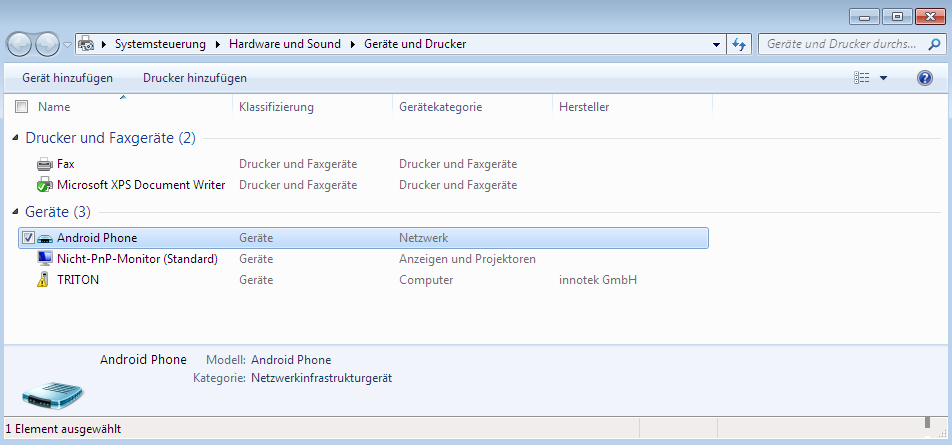
Task: Click Hardware und Sound breadcrumb
Action: click(284, 44)
